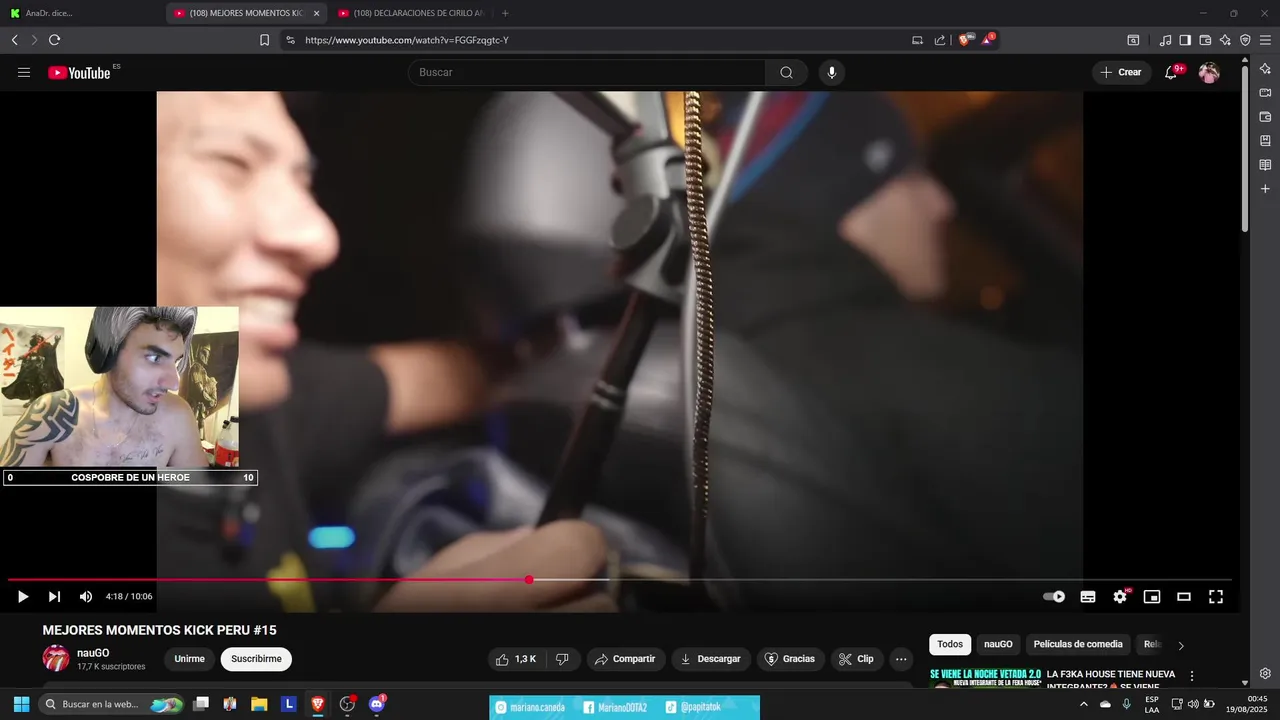Enable miniplayer mode

(1152, 596)
